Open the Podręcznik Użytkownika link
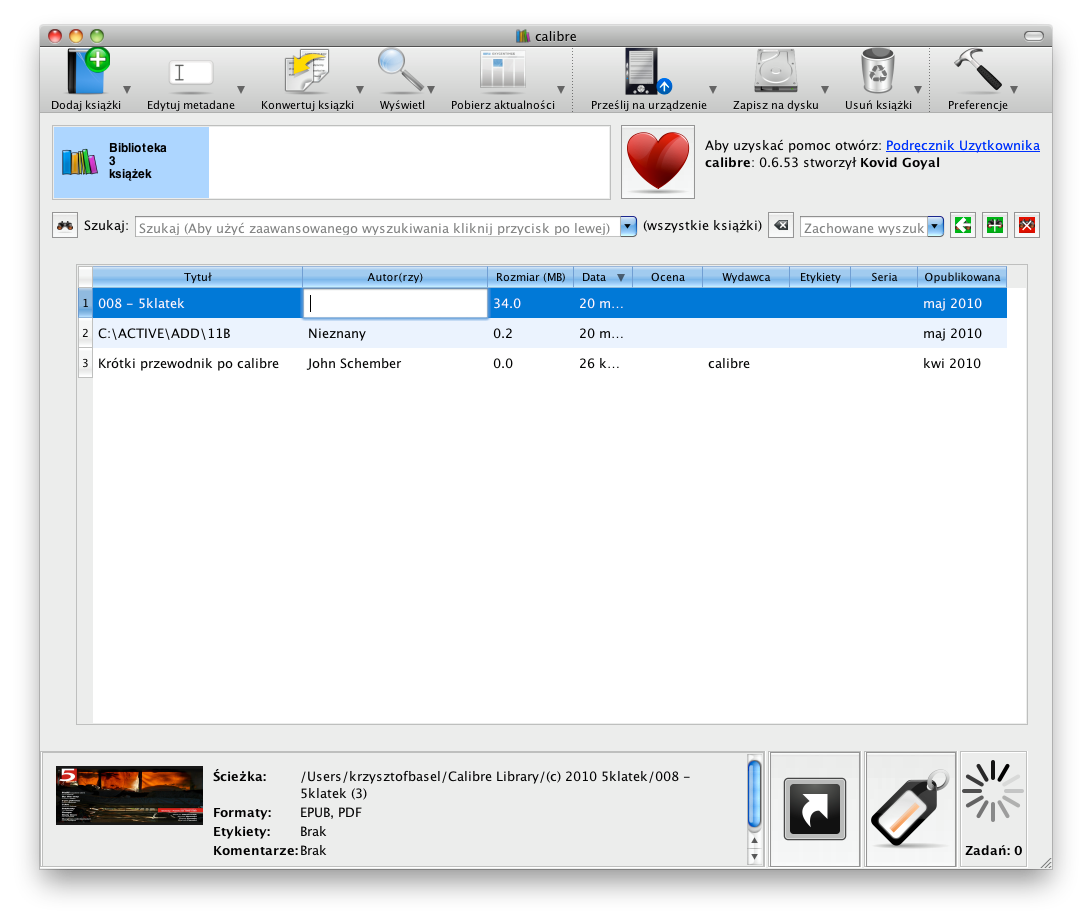This screenshot has width=1092, height=924. coord(962,146)
